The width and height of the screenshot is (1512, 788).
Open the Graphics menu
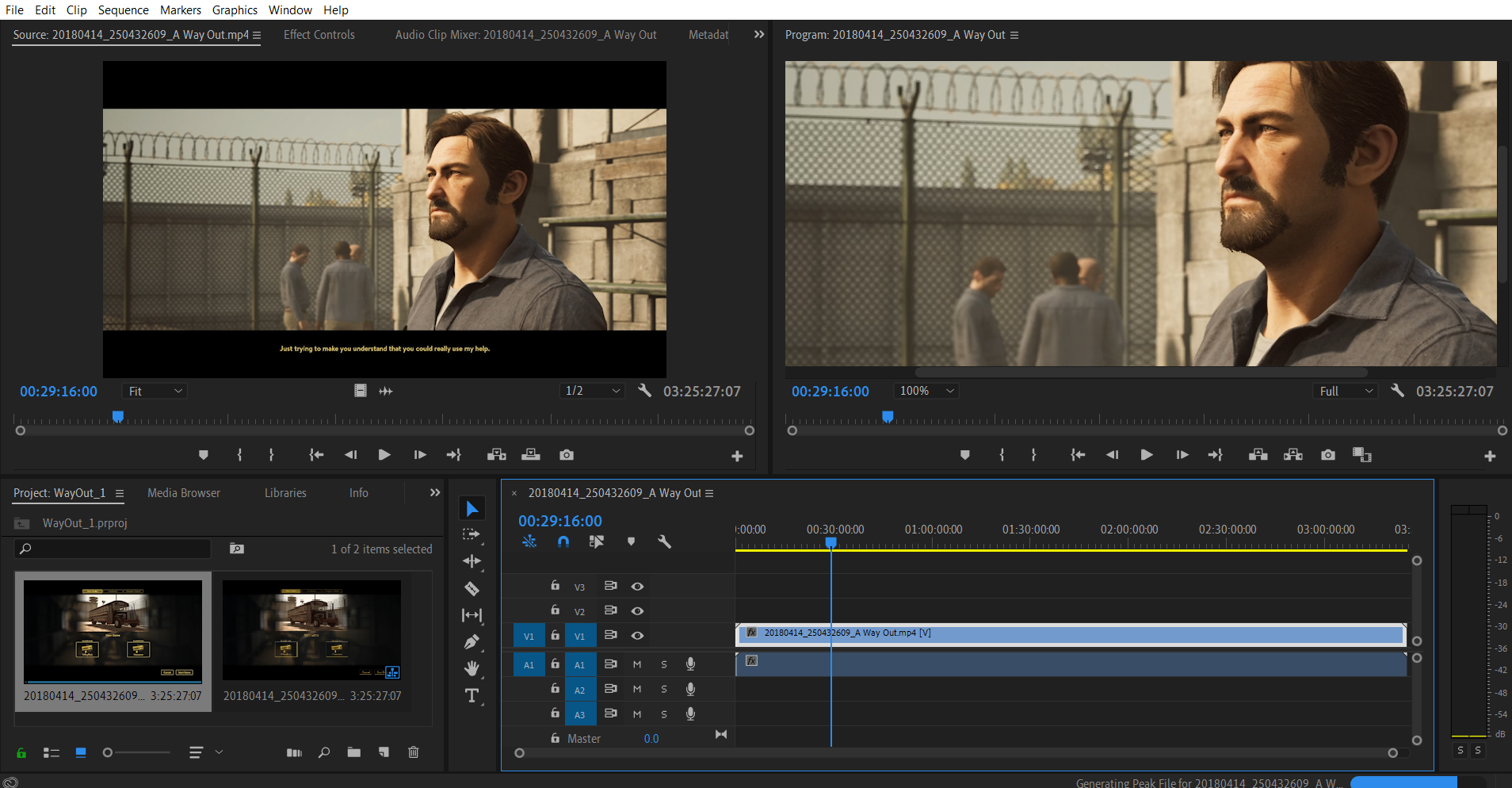[235, 10]
